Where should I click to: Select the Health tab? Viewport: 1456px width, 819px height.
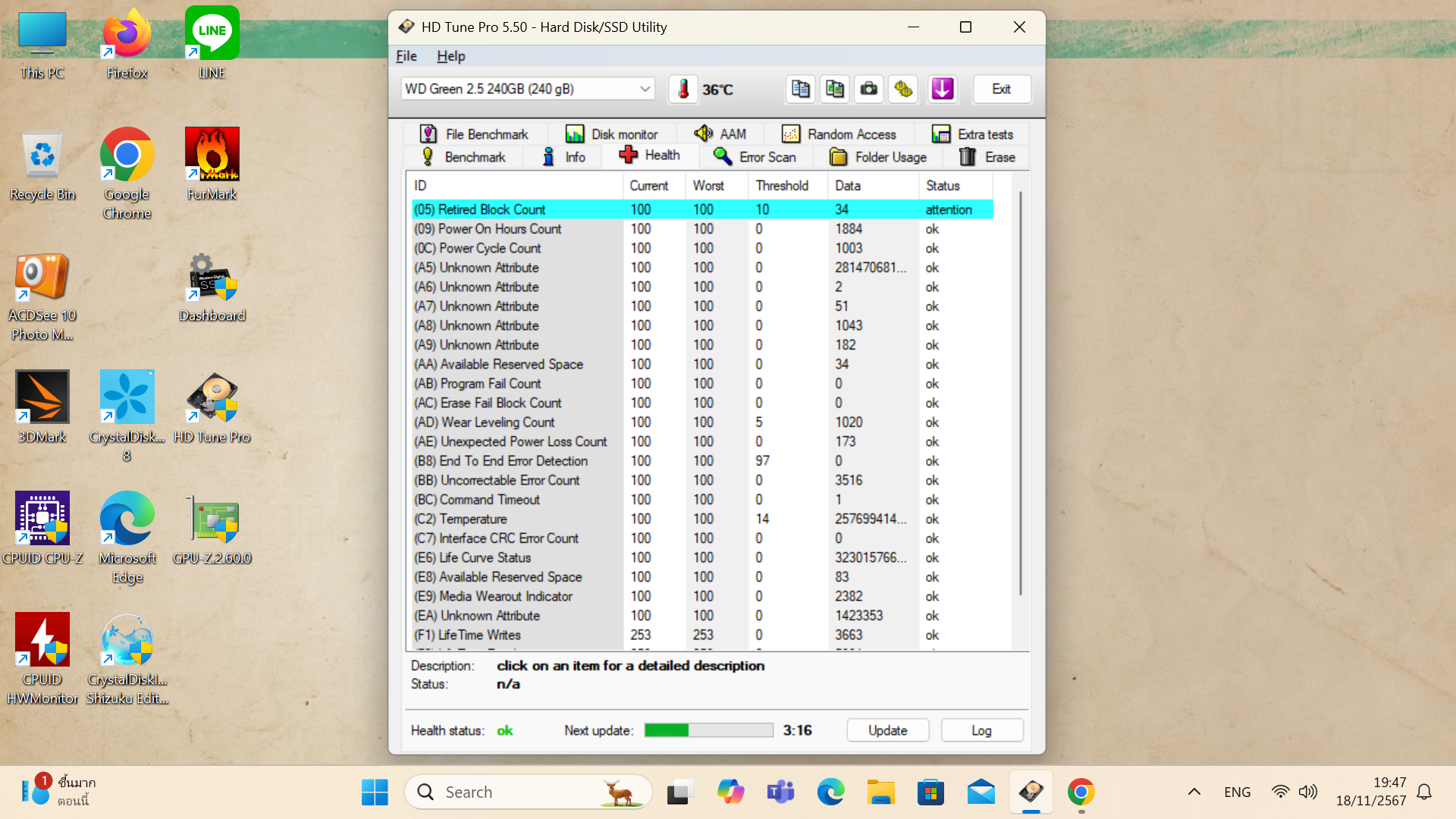(649, 155)
